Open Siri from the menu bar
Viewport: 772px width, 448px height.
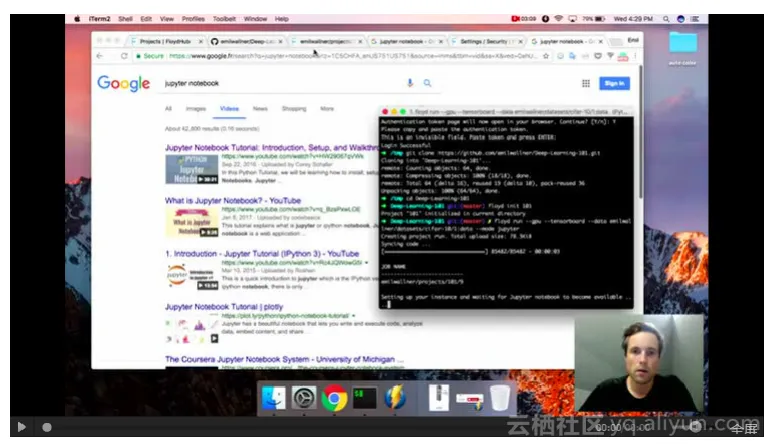tap(680, 19)
